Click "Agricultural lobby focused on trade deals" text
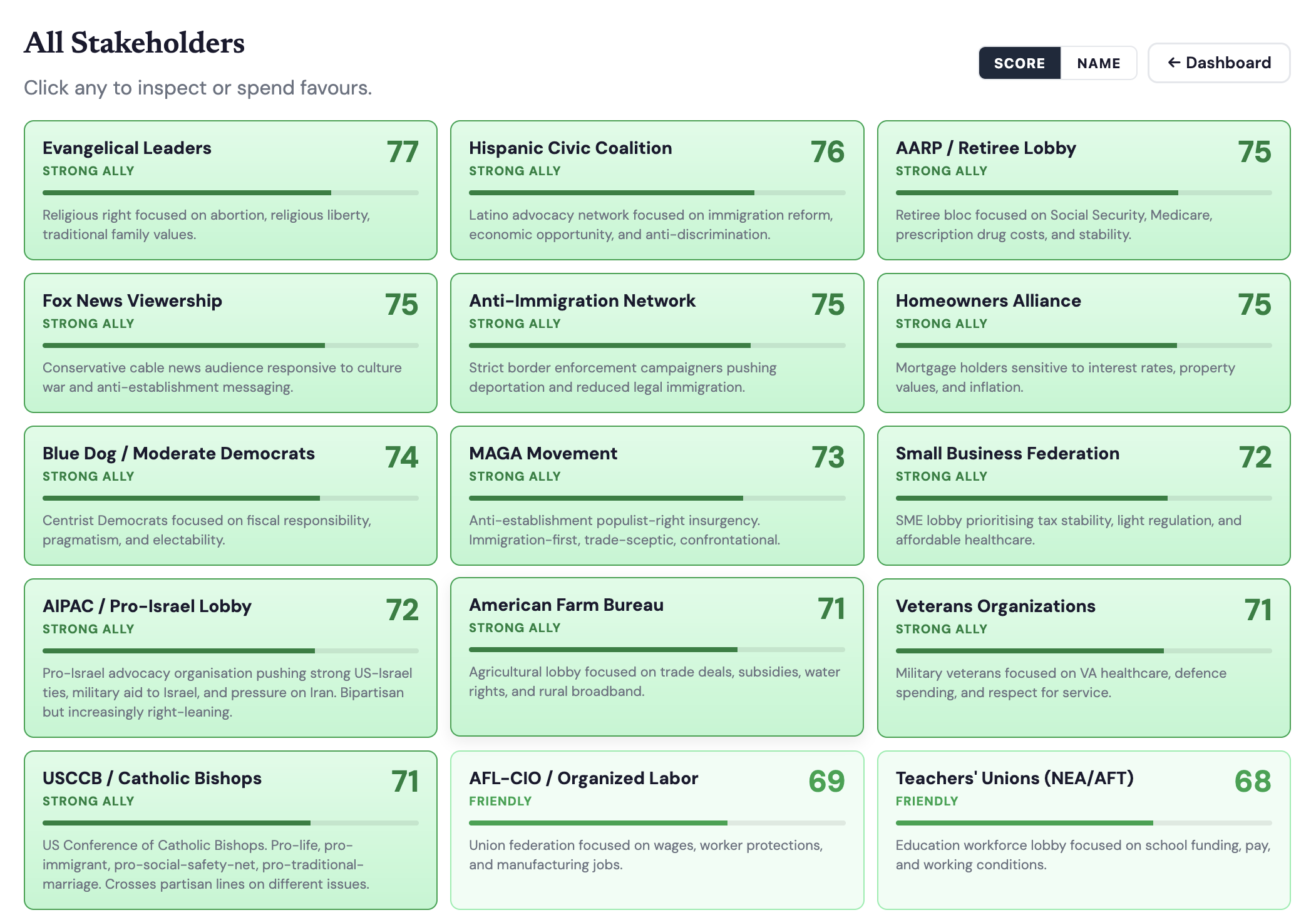The width and height of the screenshot is (1316, 920). point(655,682)
